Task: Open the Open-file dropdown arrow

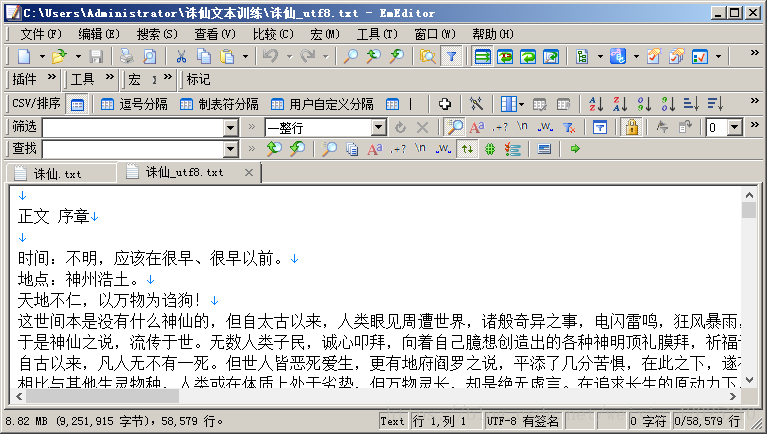Action: tap(78, 56)
